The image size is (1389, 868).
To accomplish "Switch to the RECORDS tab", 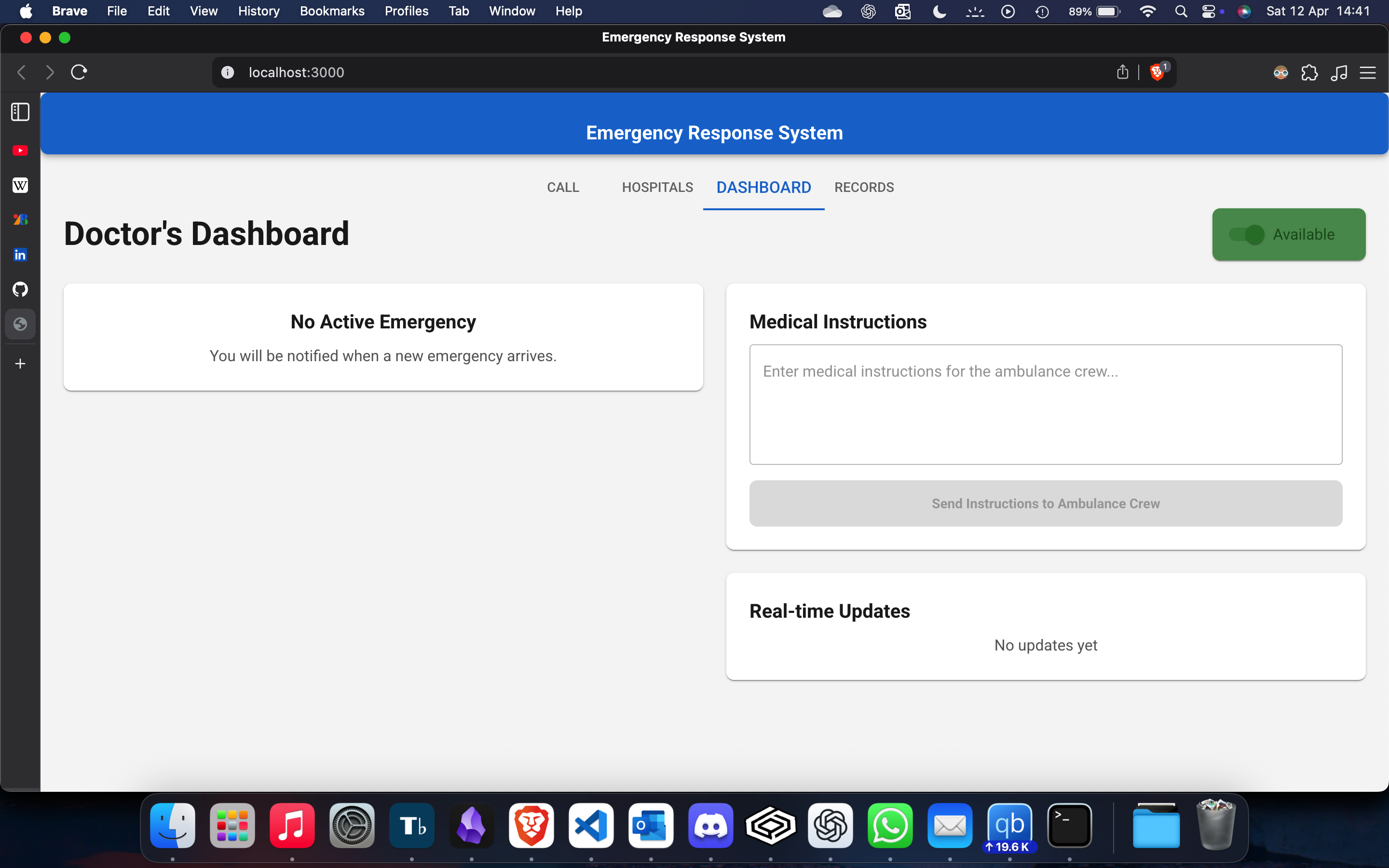I will pos(864,187).
